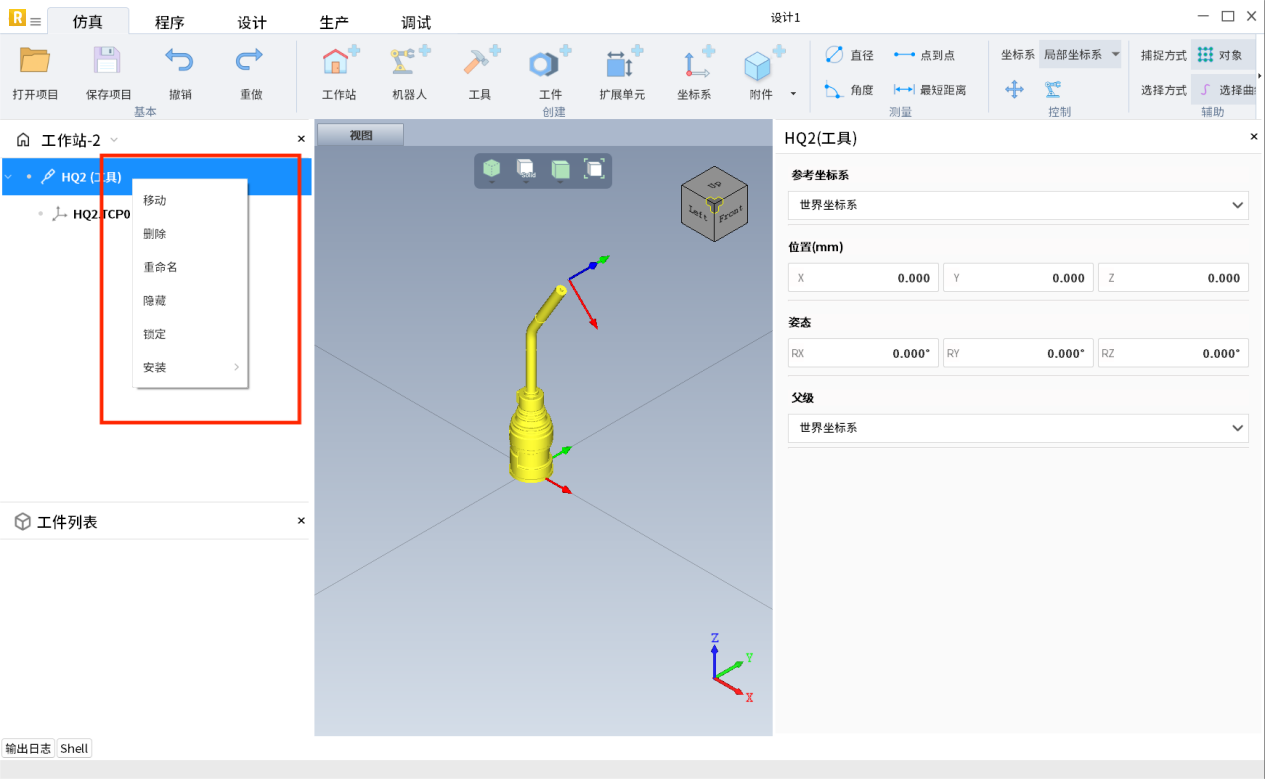Click the Workpiece creation icon

coord(550,64)
